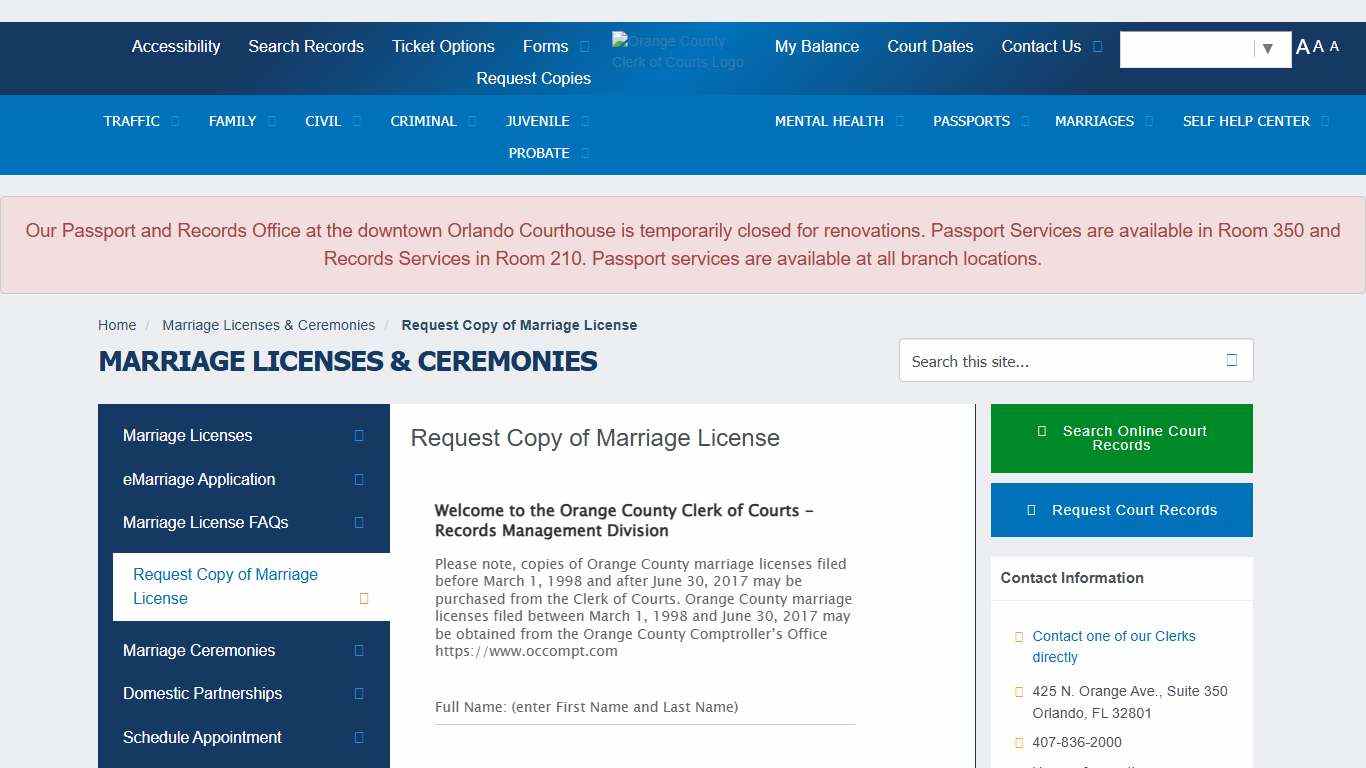
Task: Open the language dropdown arrow in header
Action: tap(1267, 49)
